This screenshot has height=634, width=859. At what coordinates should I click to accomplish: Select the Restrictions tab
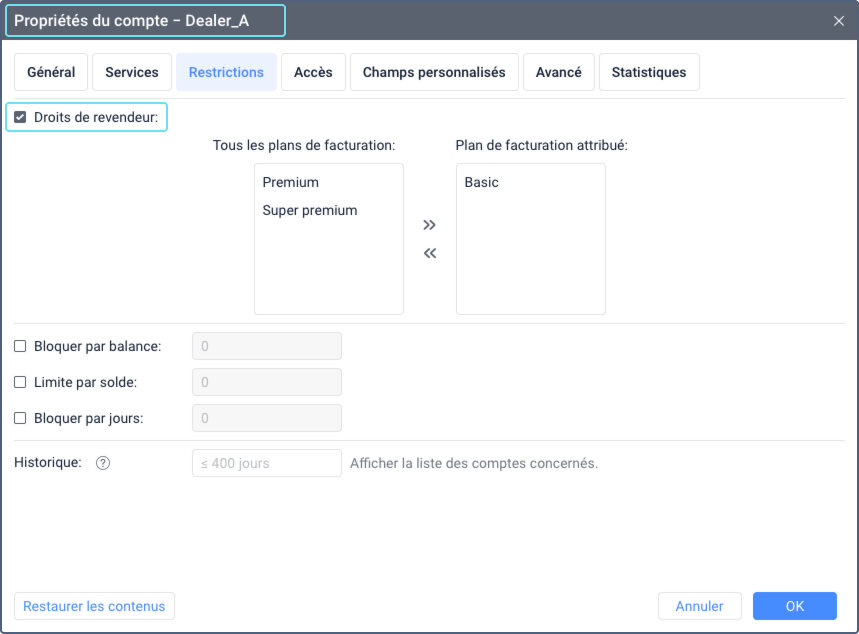[x=225, y=72]
